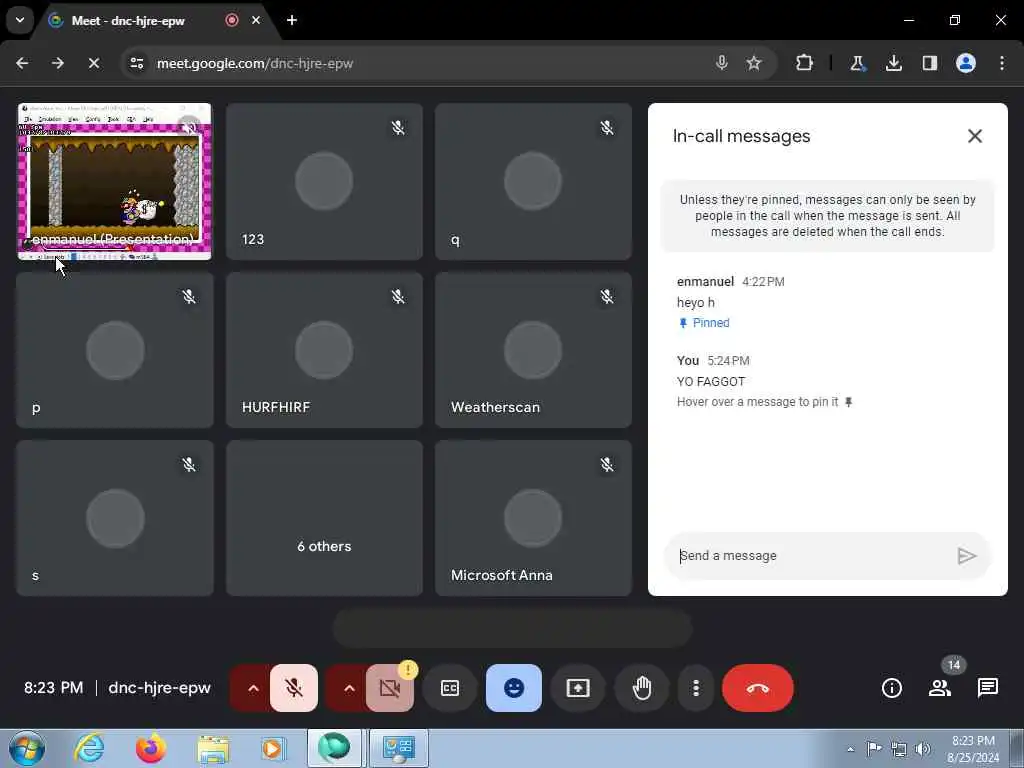Close the In-call messages panel
Viewport: 1024px width, 768px height.
coord(974,136)
